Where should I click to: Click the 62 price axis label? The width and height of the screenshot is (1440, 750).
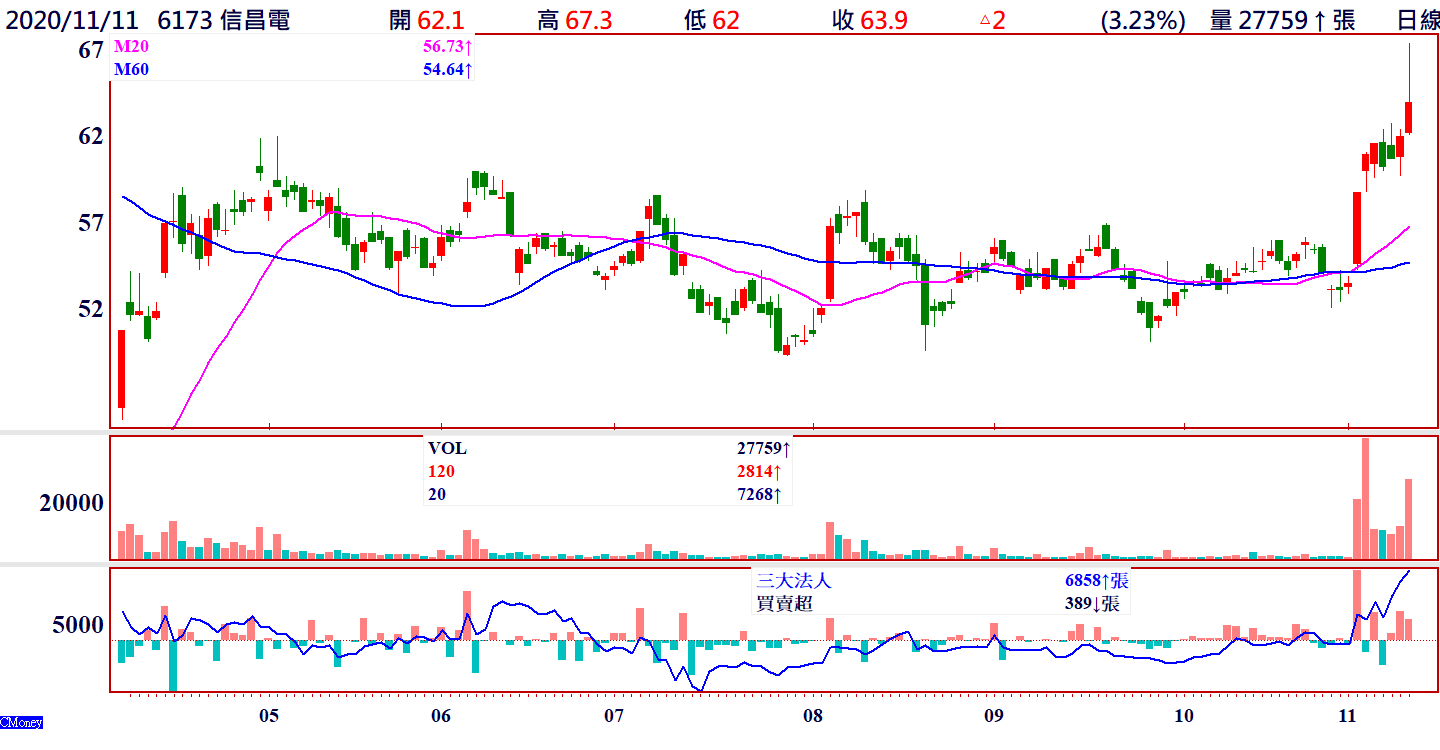click(91, 136)
